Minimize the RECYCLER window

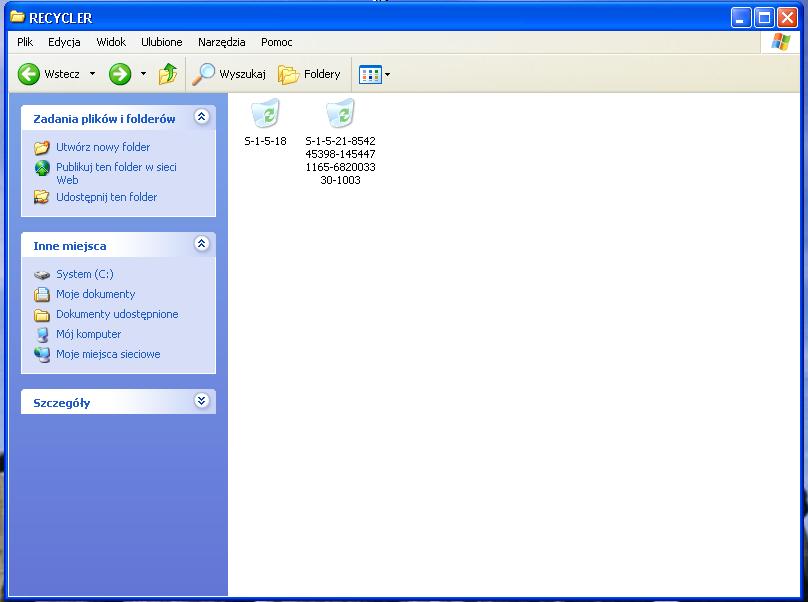tap(740, 18)
